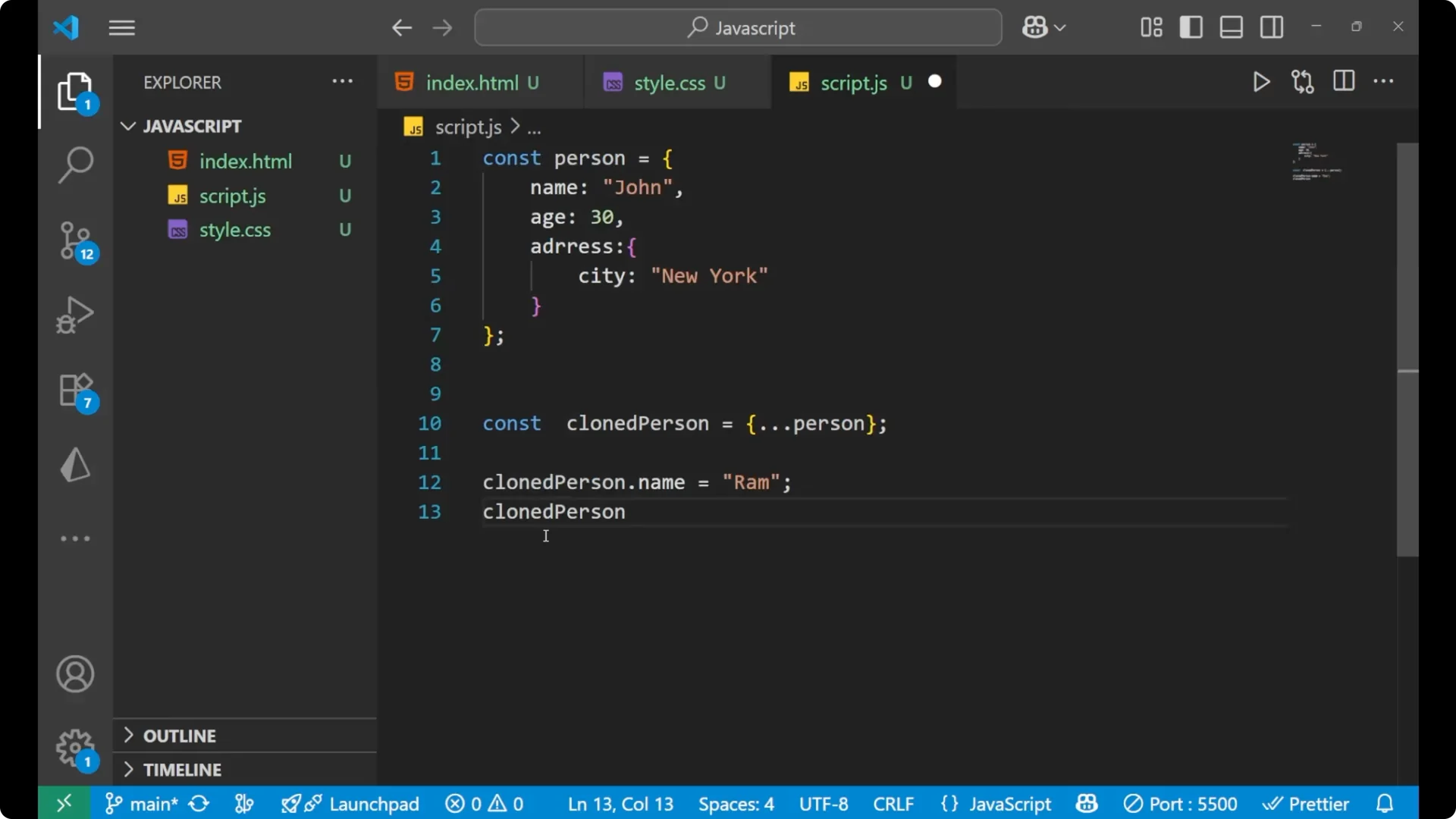Open the hamburger menu
1456x819 pixels.
click(121, 27)
